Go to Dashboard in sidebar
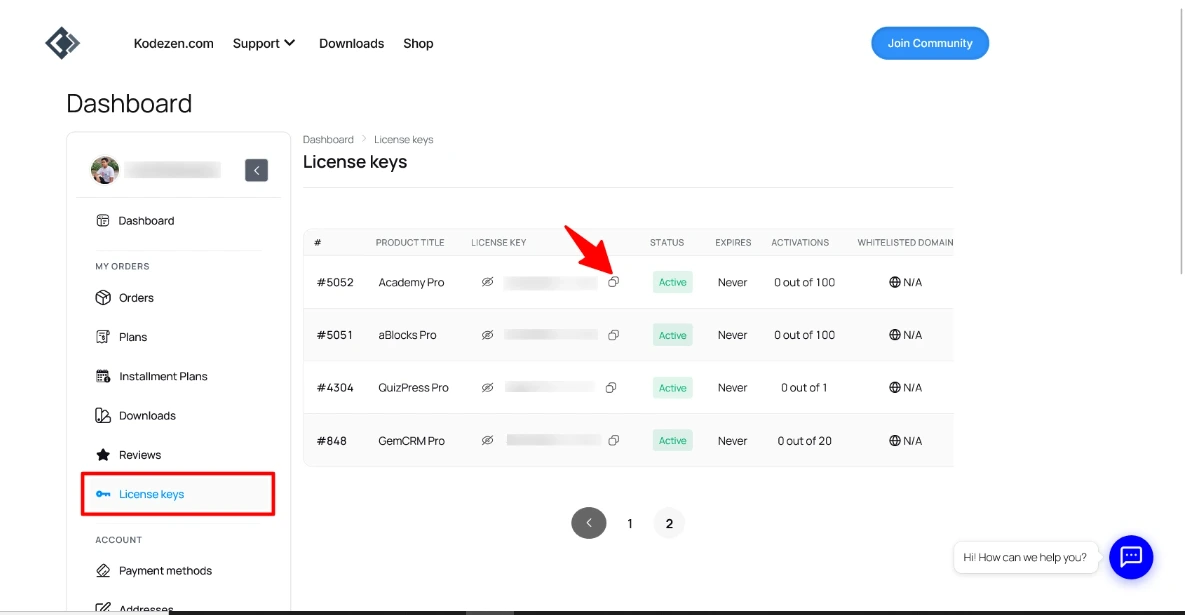The width and height of the screenshot is (1185, 615). pos(147,221)
